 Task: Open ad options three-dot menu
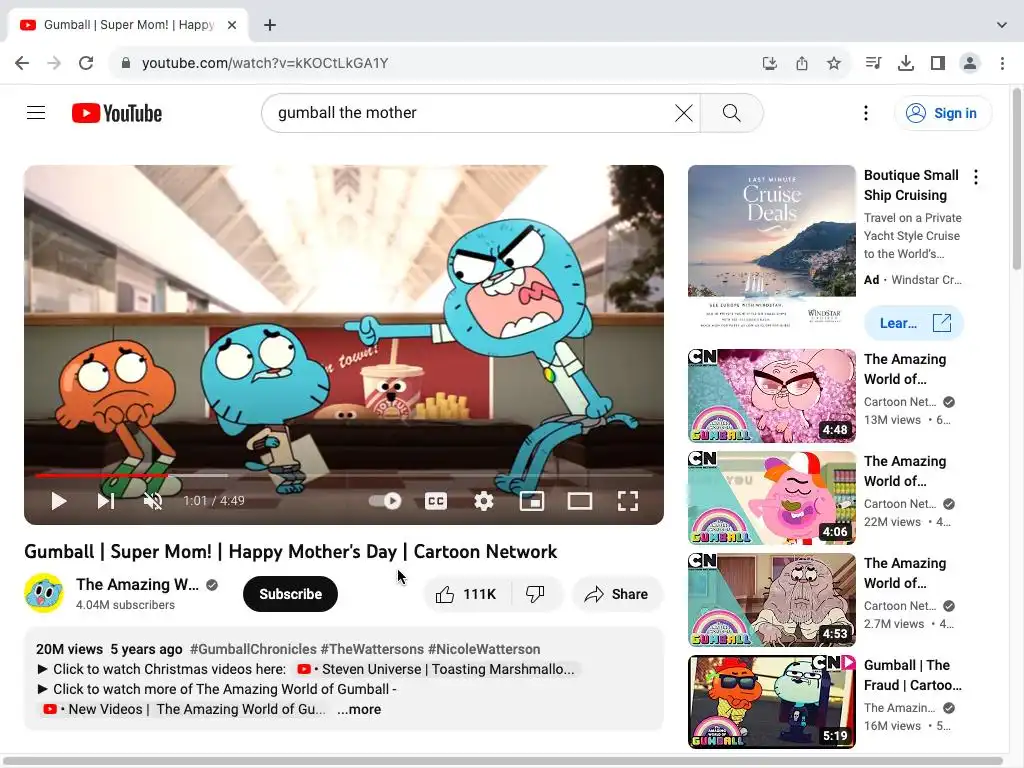point(976,177)
